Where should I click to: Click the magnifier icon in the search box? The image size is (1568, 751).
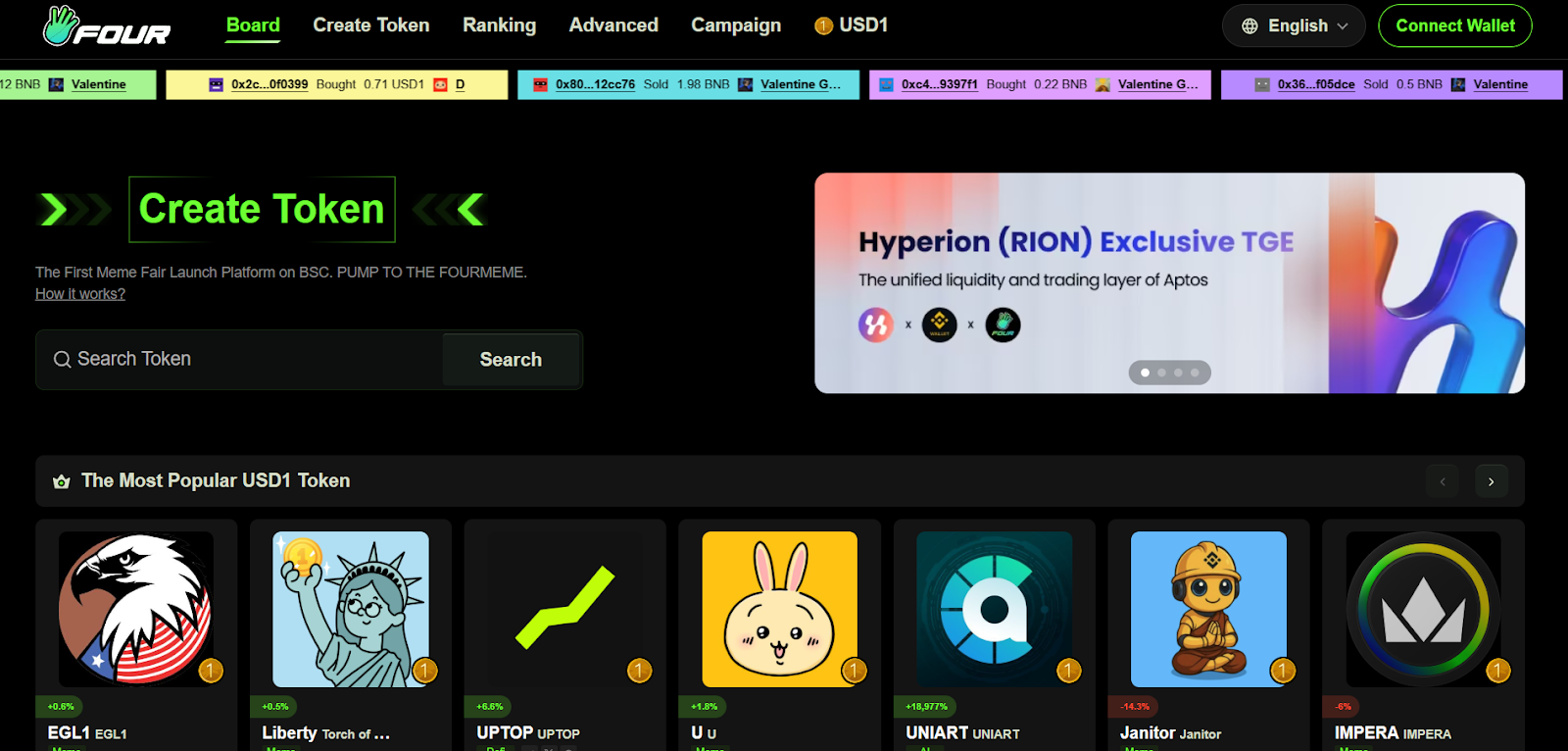coord(62,360)
